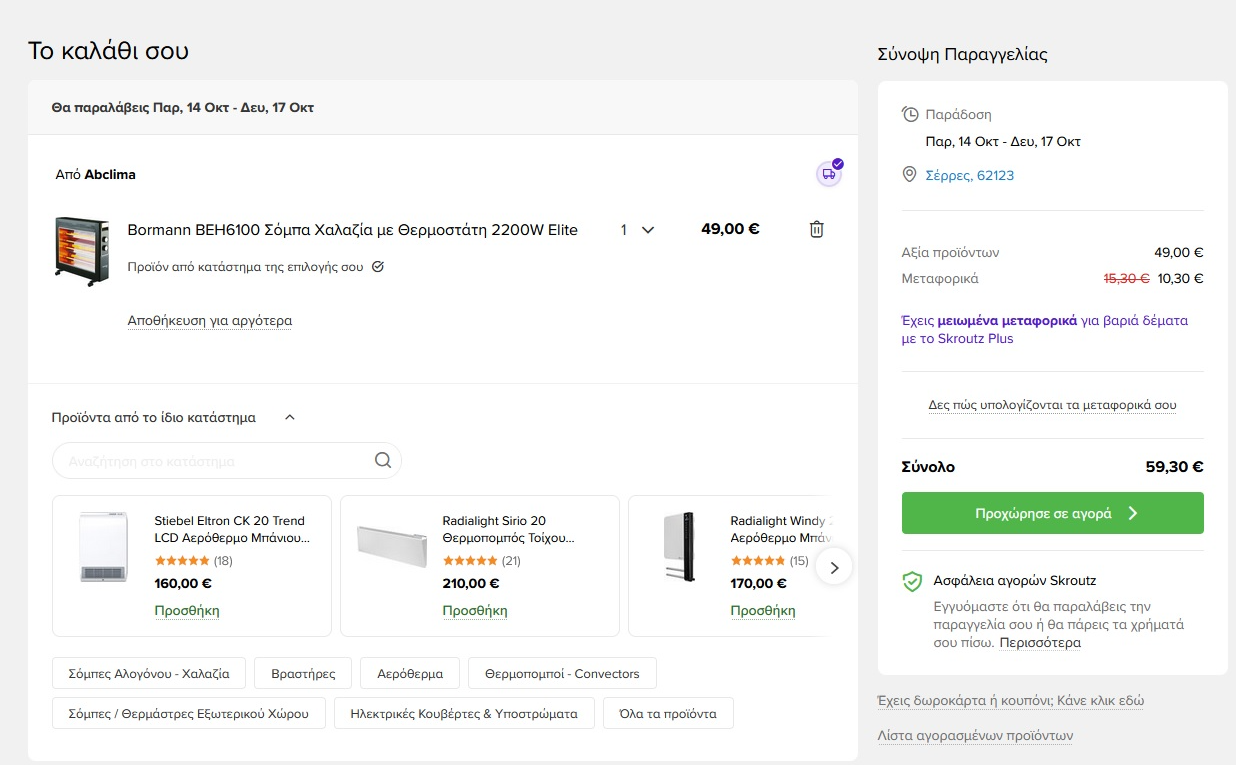The image size is (1236, 765).
Task: Delete the Bormann BEH6100 item via trash icon
Action: pos(816,229)
